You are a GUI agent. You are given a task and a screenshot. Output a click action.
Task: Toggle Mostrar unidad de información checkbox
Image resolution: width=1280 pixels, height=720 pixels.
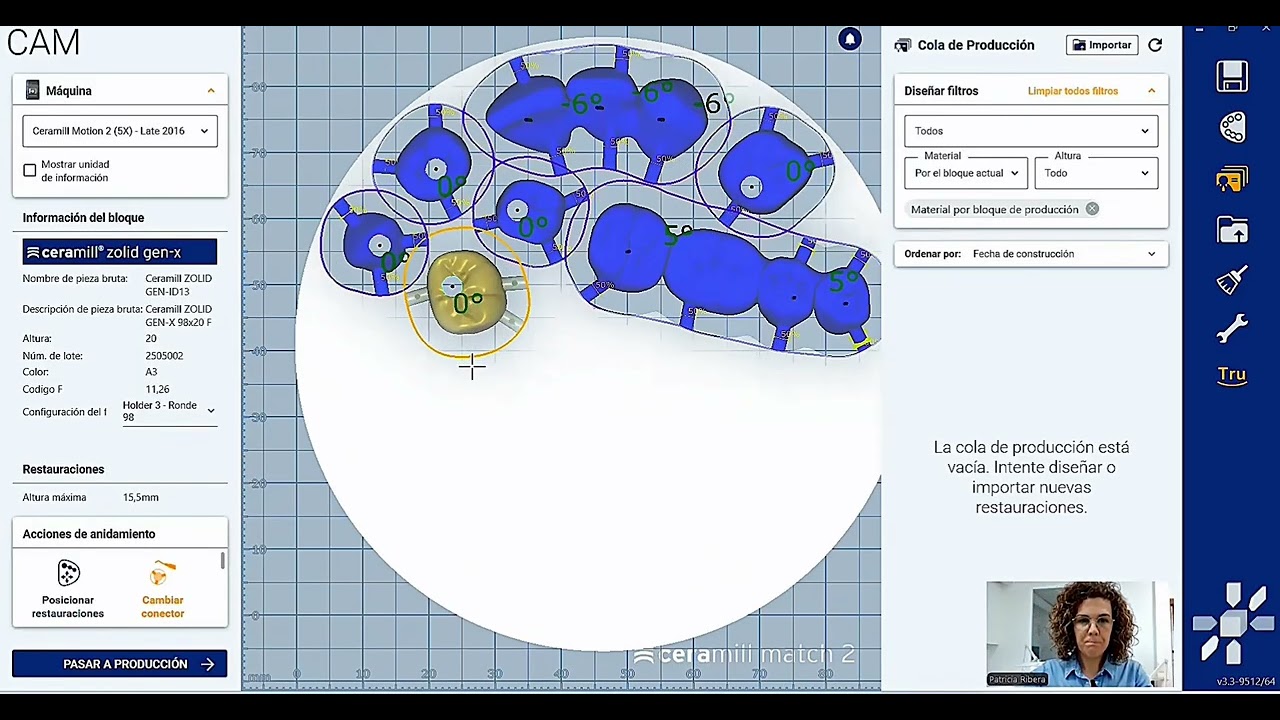coord(30,170)
